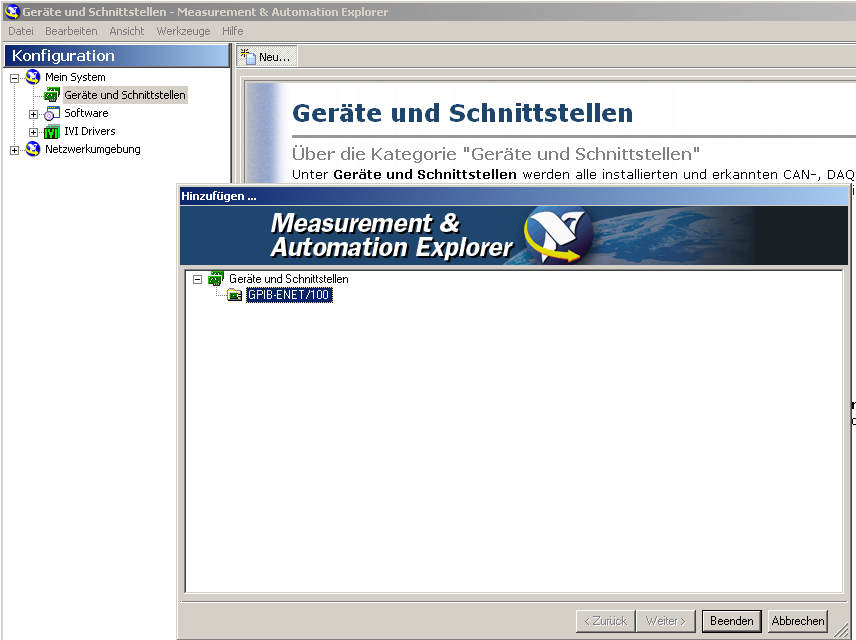
Task: Click the dialog resize grip corner
Action: pyautogui.click(x=842, y=632)
